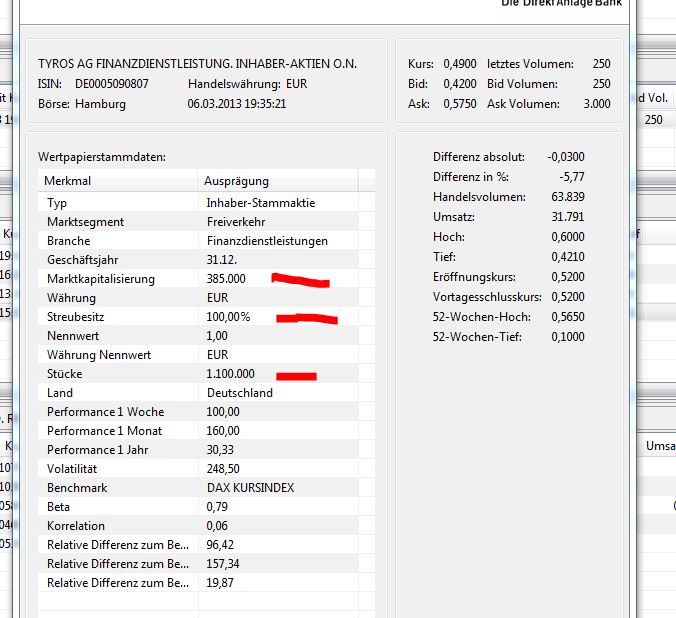Select the Typ row
This screenshot has height=618, width=676.
point(57,203)
